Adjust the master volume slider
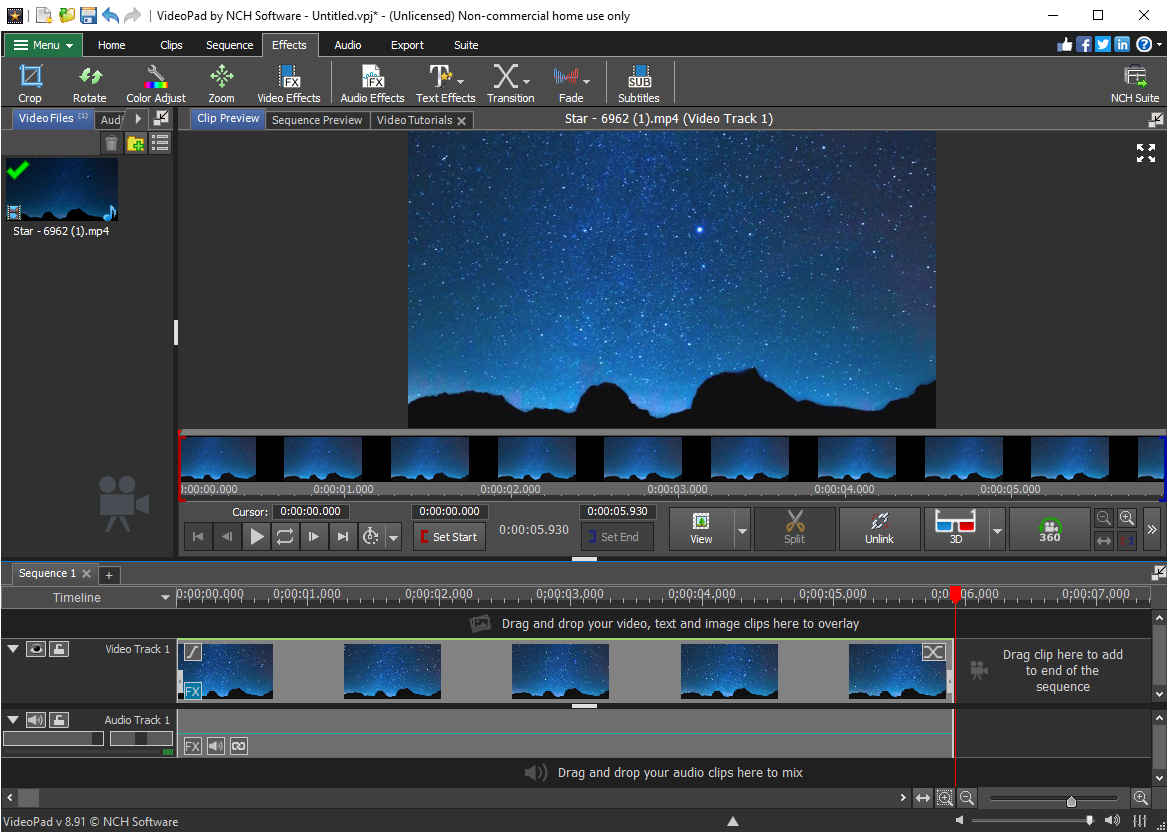 point(1090,821)
